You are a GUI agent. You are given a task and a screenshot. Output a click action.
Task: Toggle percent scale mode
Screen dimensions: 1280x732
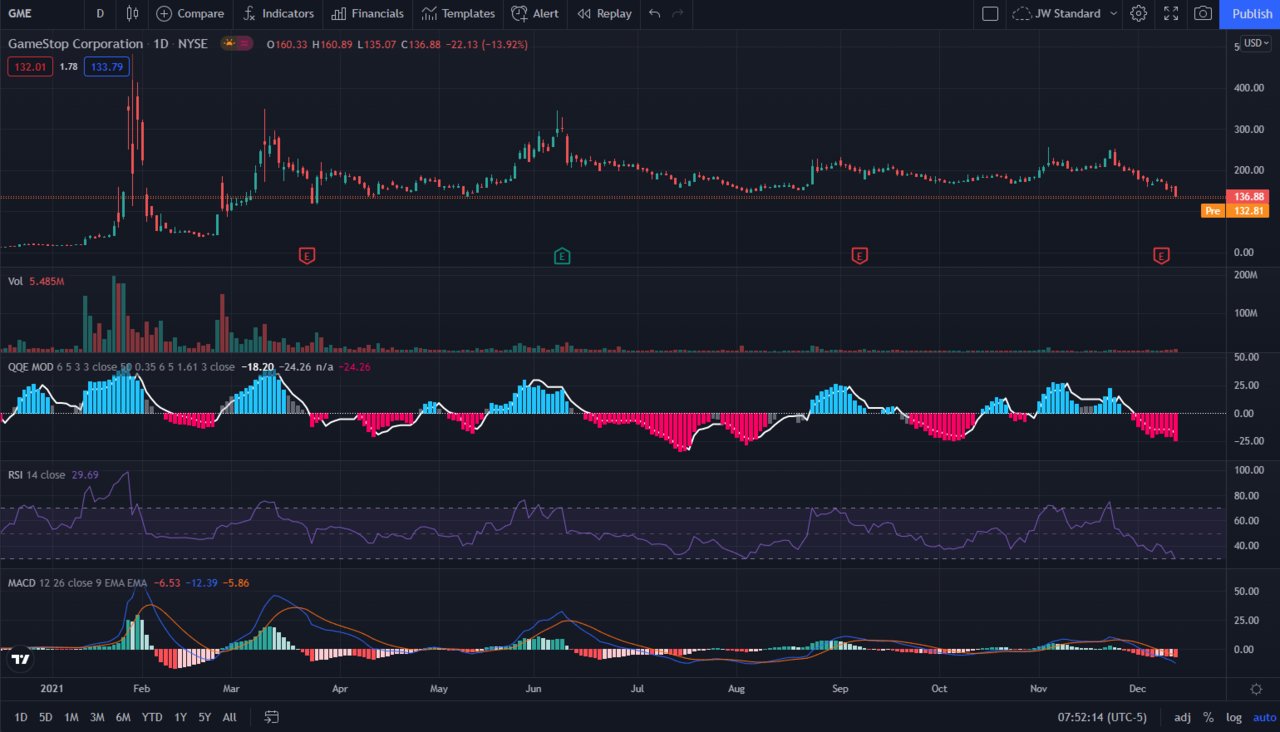(1208, 717)
